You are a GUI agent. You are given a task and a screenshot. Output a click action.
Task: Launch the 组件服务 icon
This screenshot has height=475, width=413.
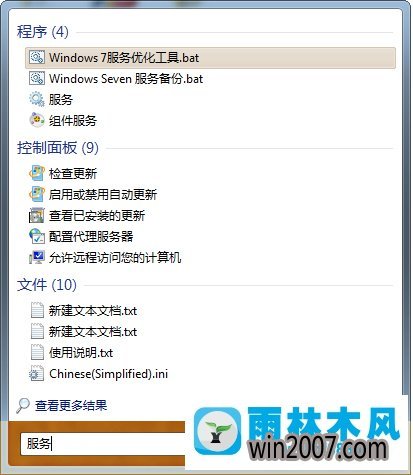pos(36,120)
